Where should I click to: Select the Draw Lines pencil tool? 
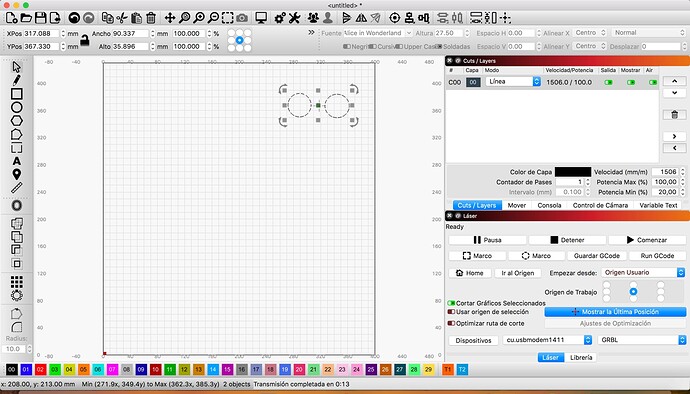tap(17, 80)
